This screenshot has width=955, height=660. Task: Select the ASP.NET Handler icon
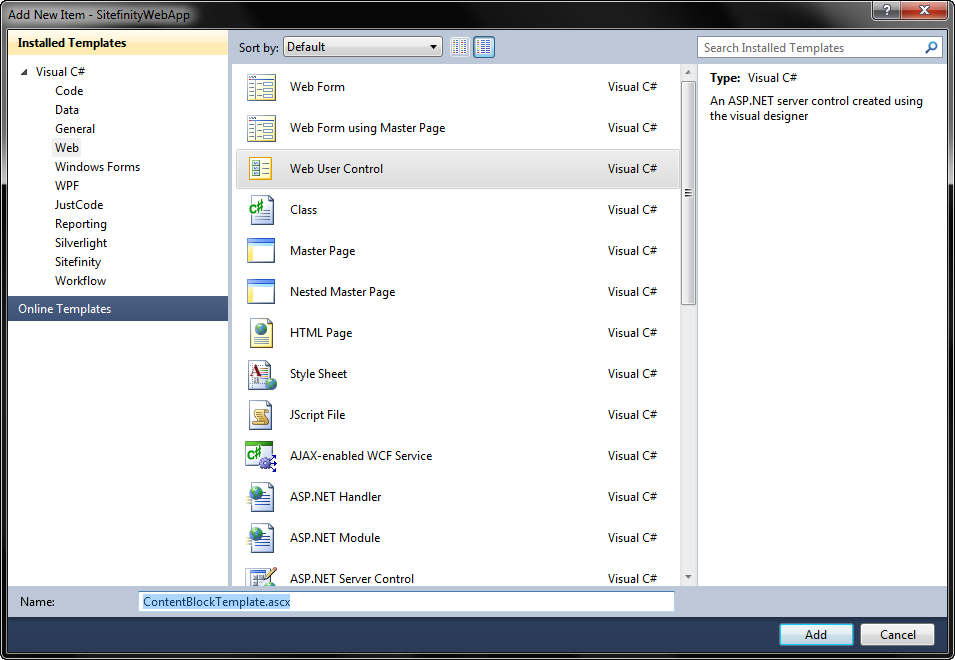tap(261, 497)
